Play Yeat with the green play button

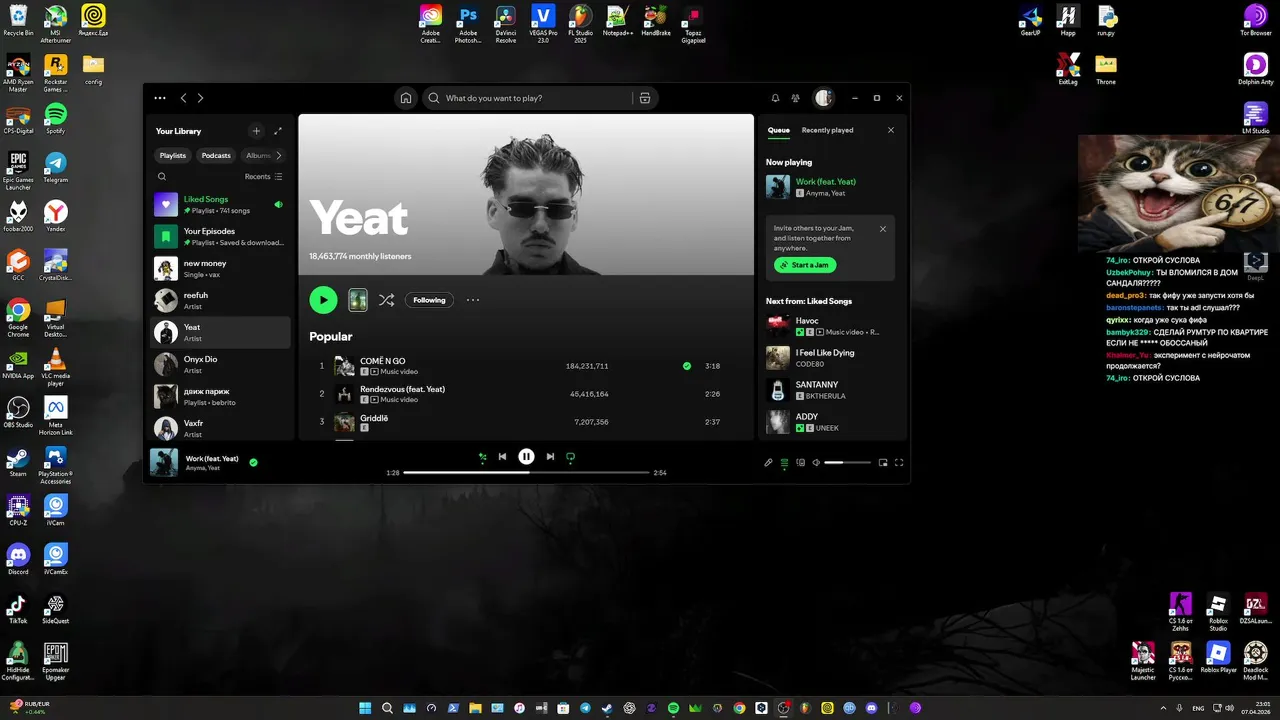pyautogui.click(x=323, y=300)
